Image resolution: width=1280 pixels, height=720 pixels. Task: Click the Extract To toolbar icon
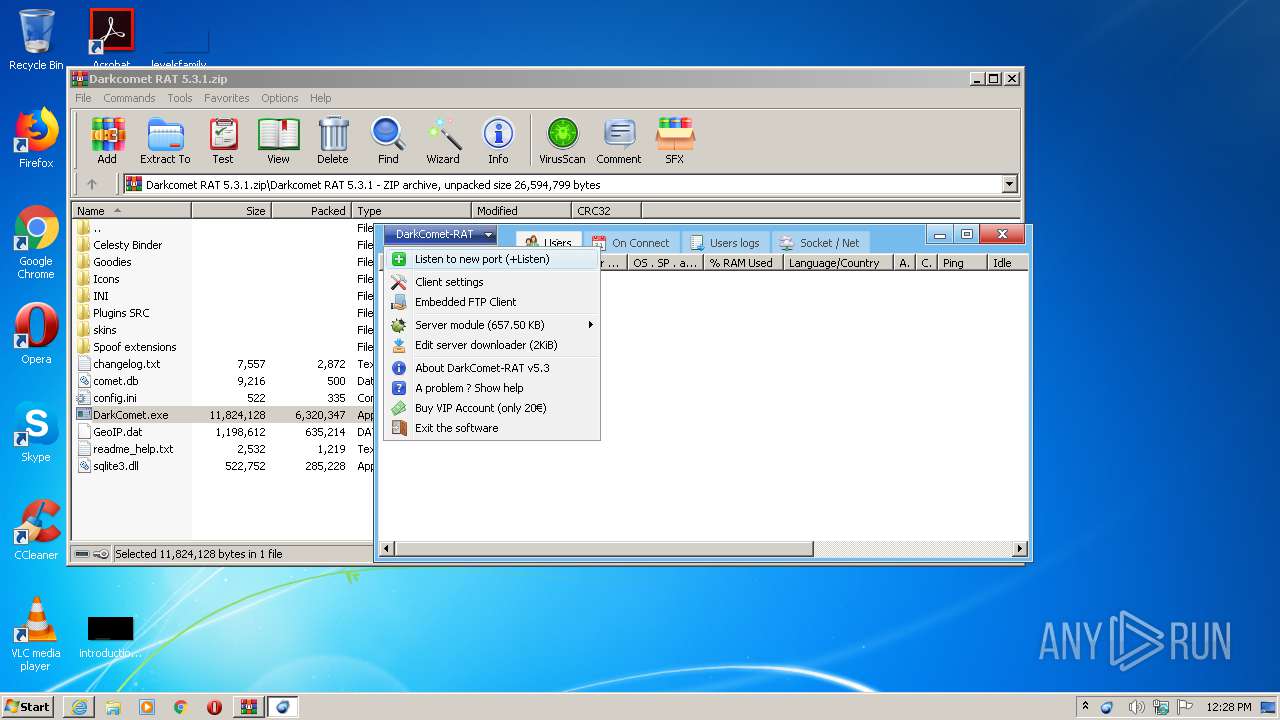tap(165, 140)
